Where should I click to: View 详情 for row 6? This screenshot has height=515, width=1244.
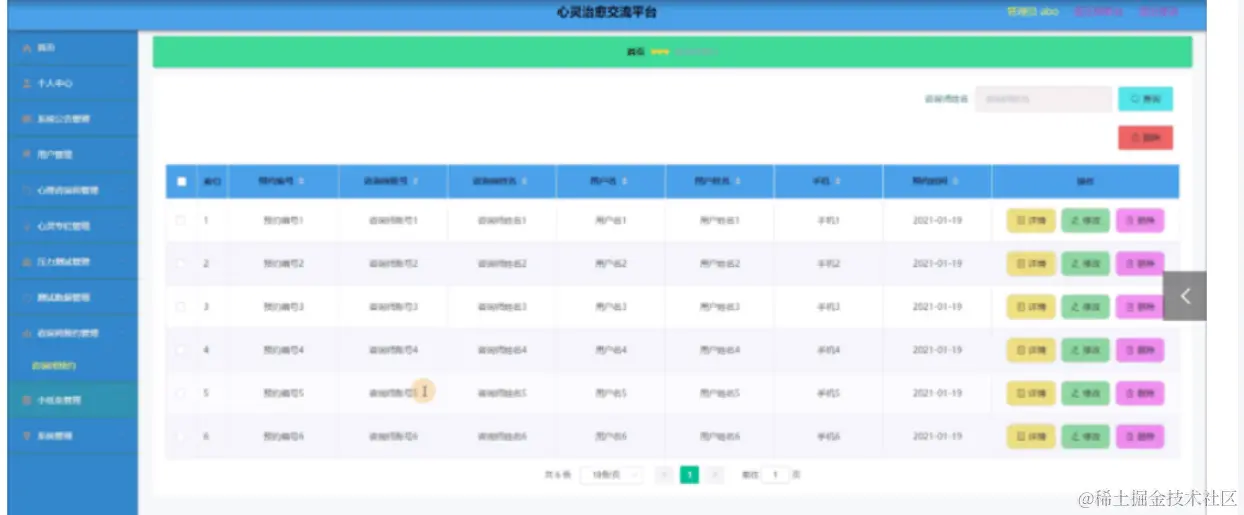[1031, 437]
